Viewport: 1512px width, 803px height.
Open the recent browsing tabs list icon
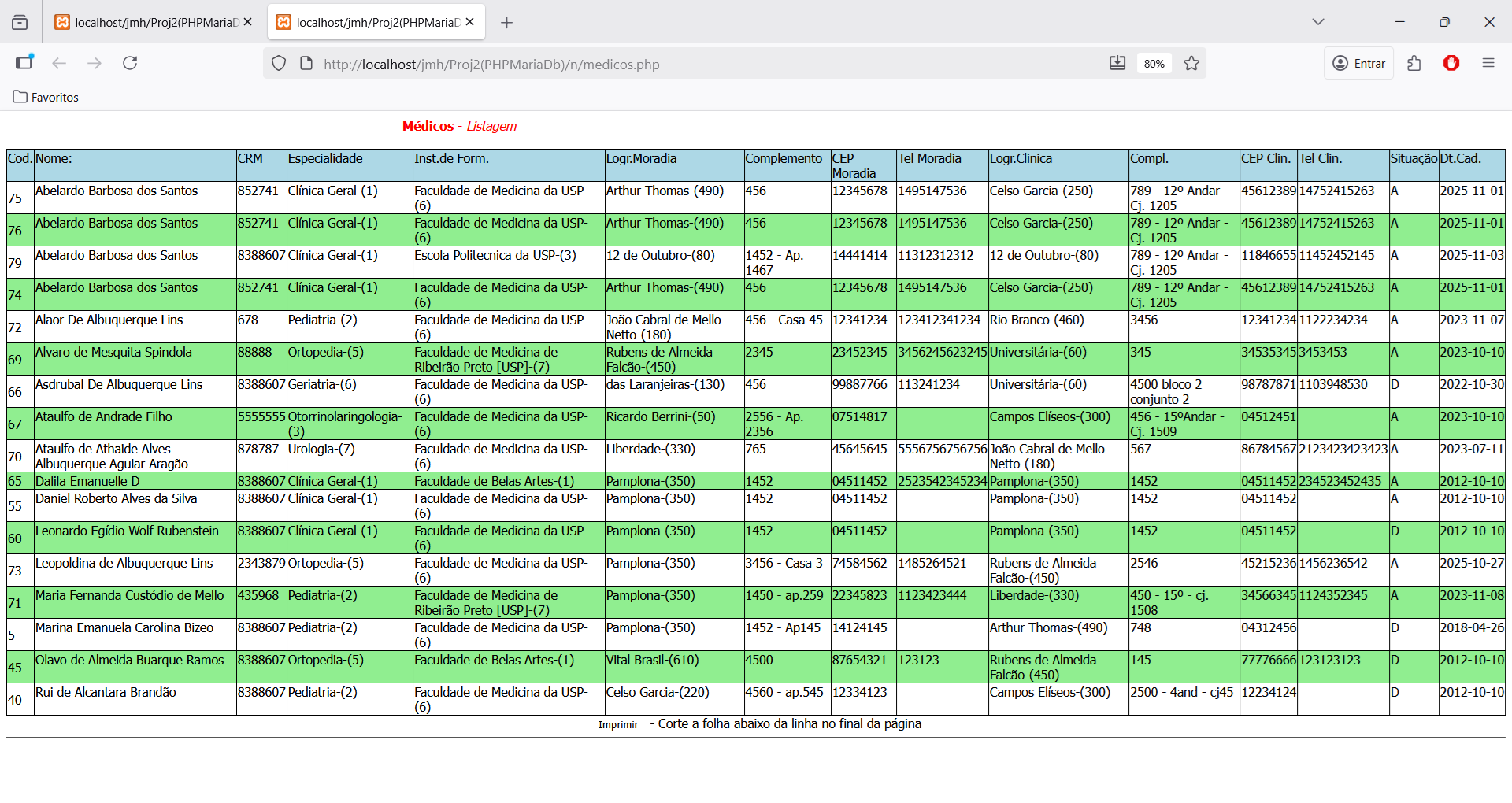(x=20, y=22)
